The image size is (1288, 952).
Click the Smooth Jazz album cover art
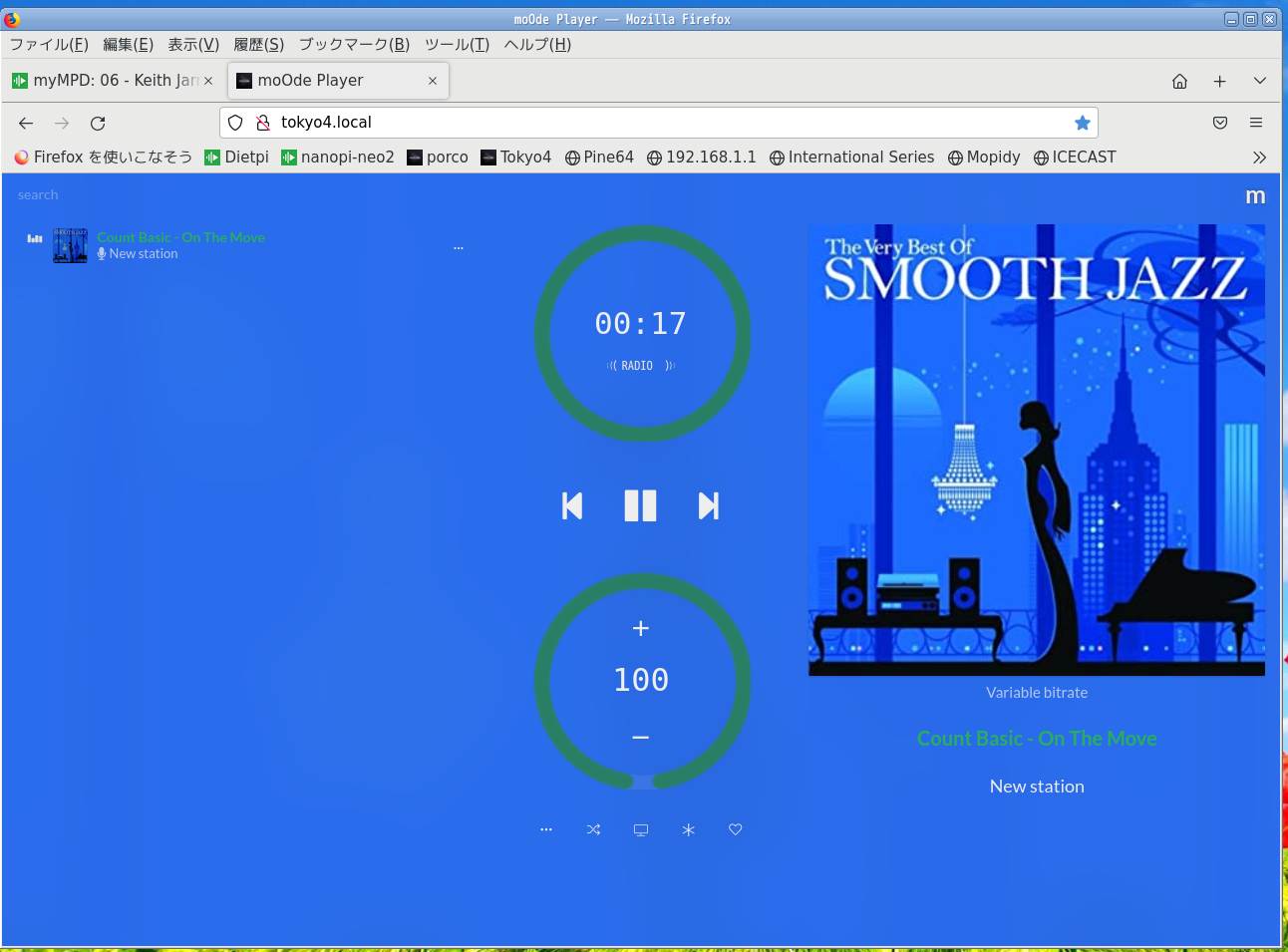(x=1037, y=450)
